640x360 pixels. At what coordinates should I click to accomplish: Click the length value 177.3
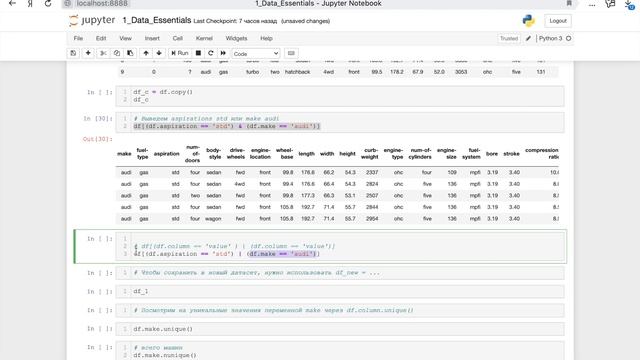point(308,196)
